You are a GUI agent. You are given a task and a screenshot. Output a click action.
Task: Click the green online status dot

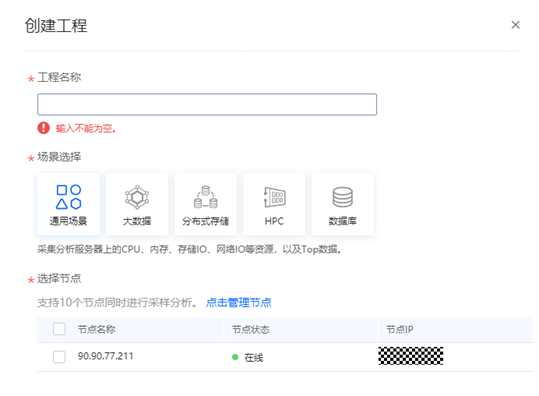click(235, 357)
